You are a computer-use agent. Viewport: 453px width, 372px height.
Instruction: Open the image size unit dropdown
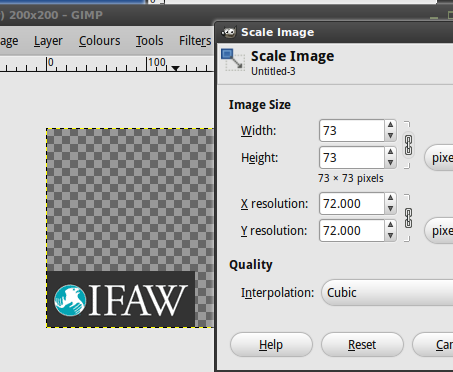[439, 158]
